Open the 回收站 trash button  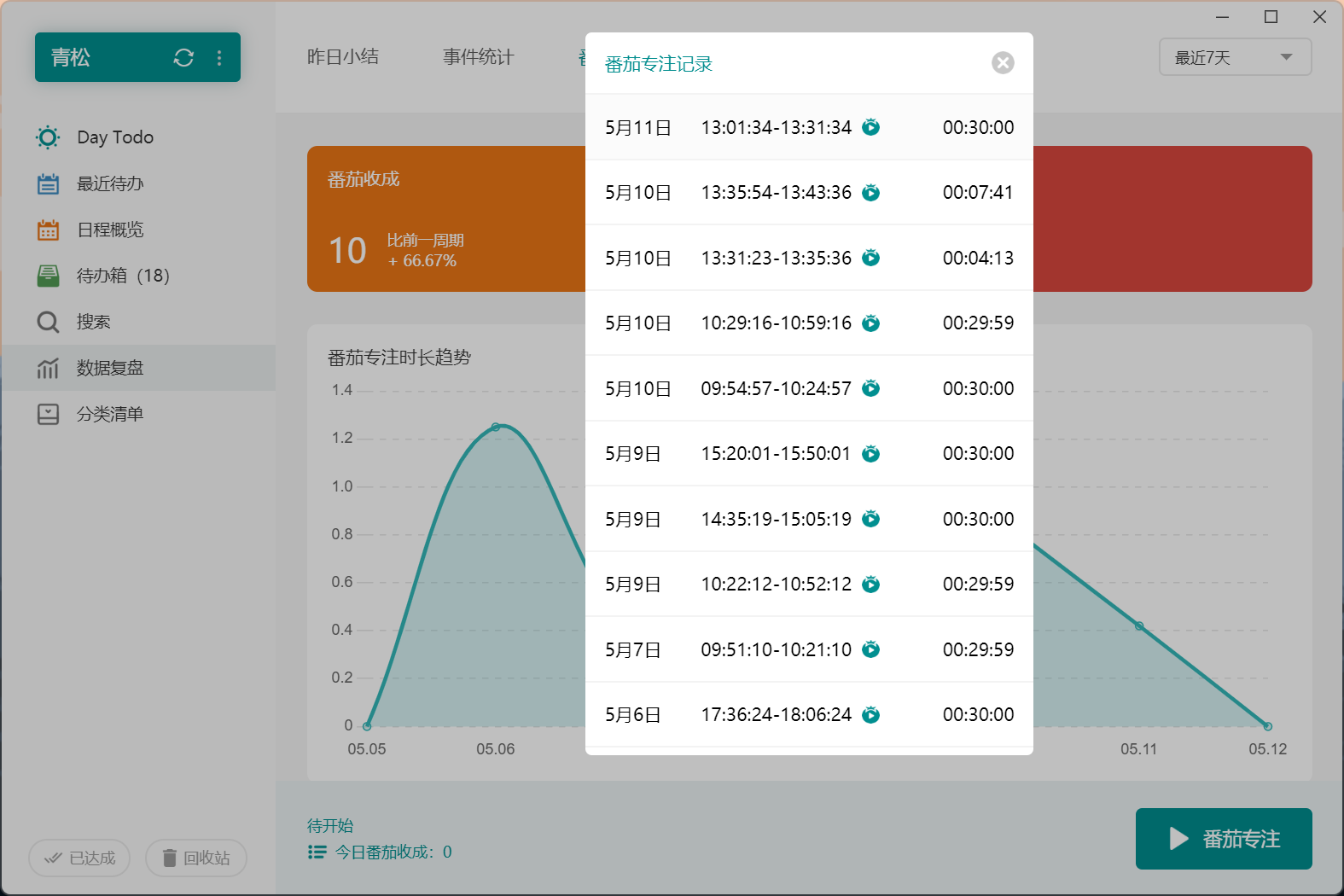(196, 858)
